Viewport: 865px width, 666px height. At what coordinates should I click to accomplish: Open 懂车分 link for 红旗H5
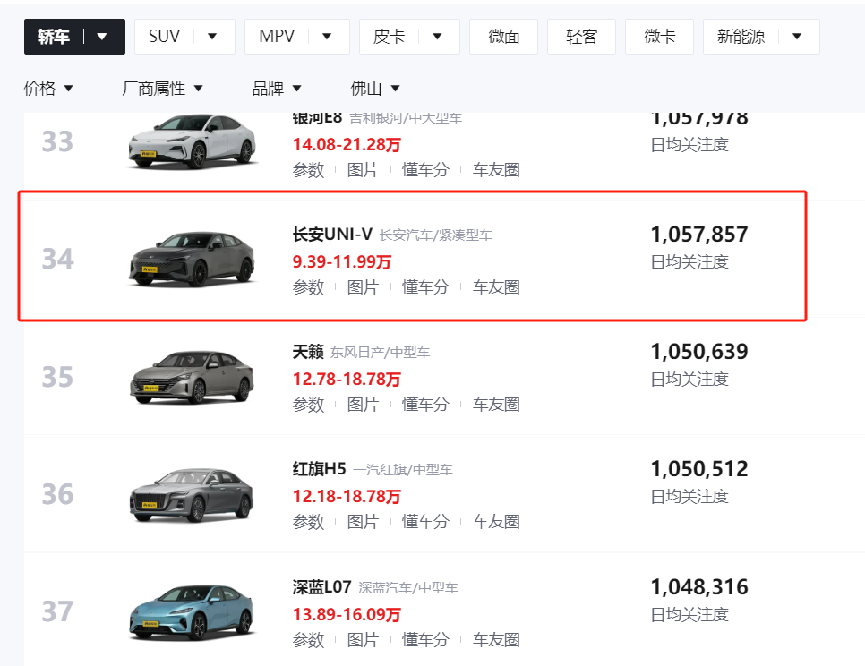(x=425, y=522)
